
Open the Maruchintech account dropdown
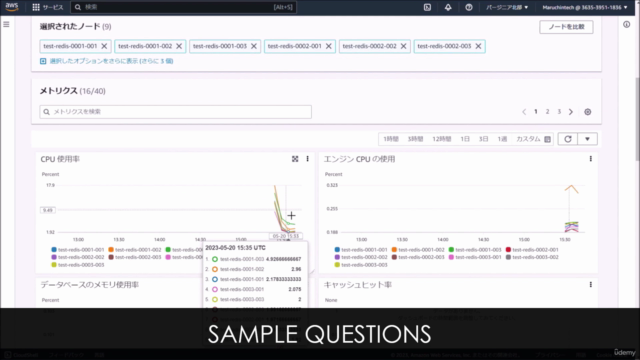(x=585, y=7)
